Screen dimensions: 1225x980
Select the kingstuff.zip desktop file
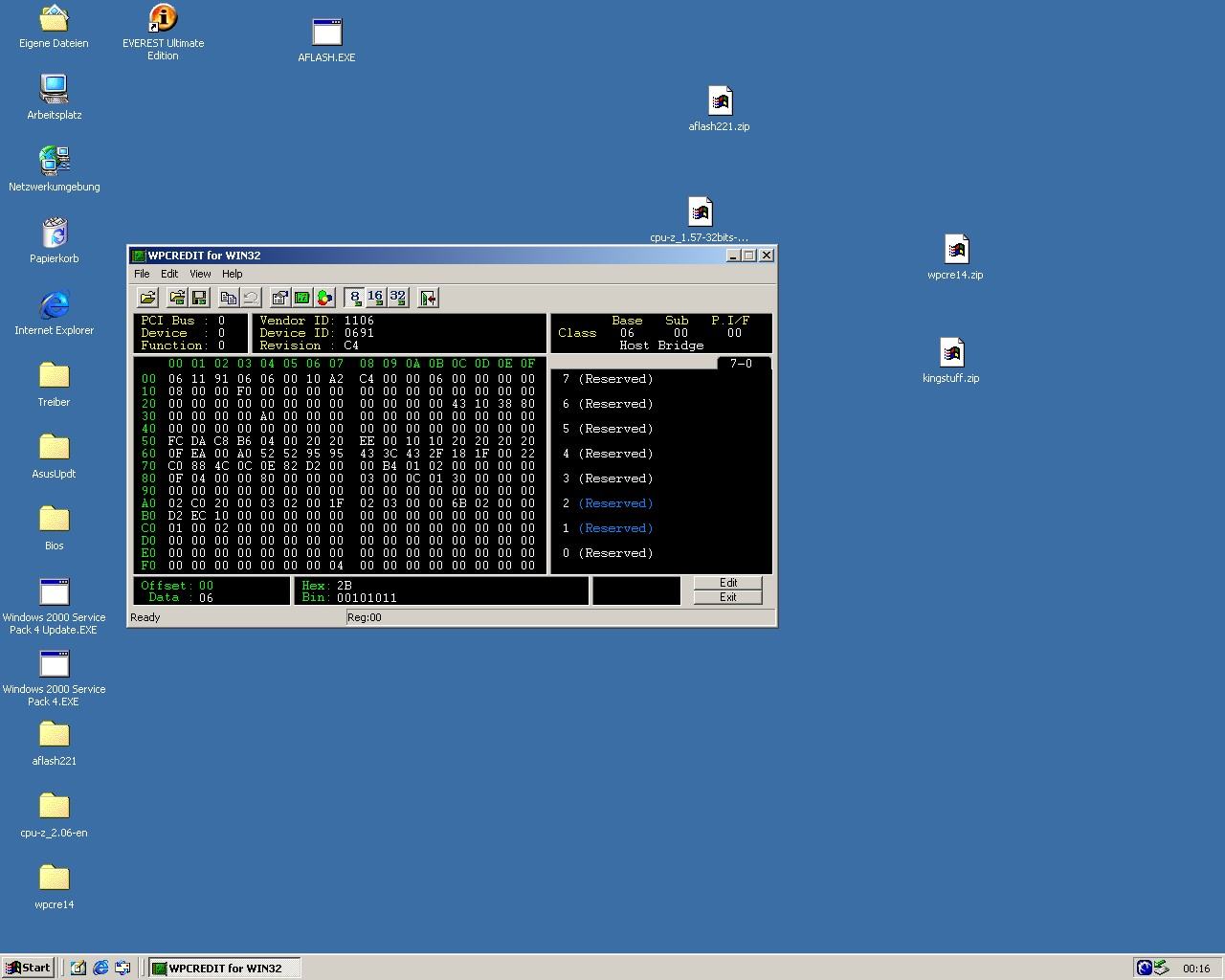pyautogui.click(x=951, y=360)
